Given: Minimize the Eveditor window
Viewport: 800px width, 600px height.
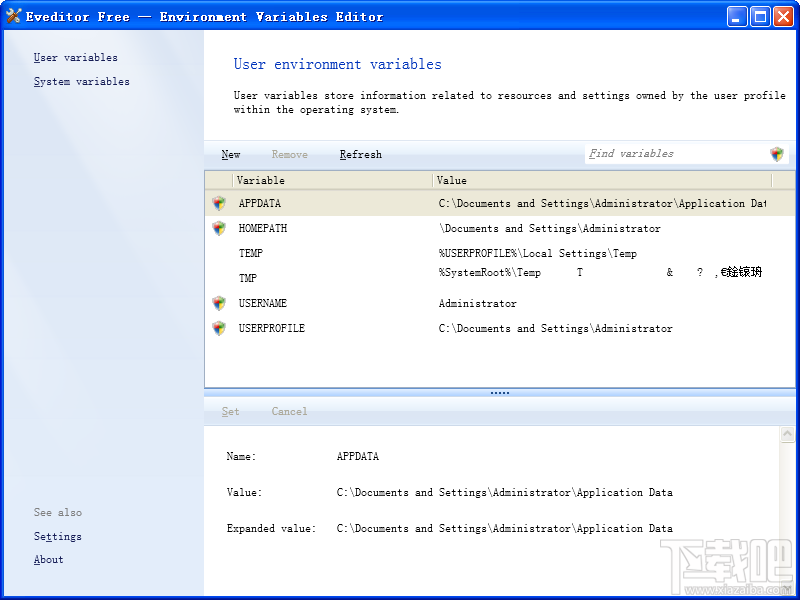Looking at the screenshot, I should coord(736,17).
